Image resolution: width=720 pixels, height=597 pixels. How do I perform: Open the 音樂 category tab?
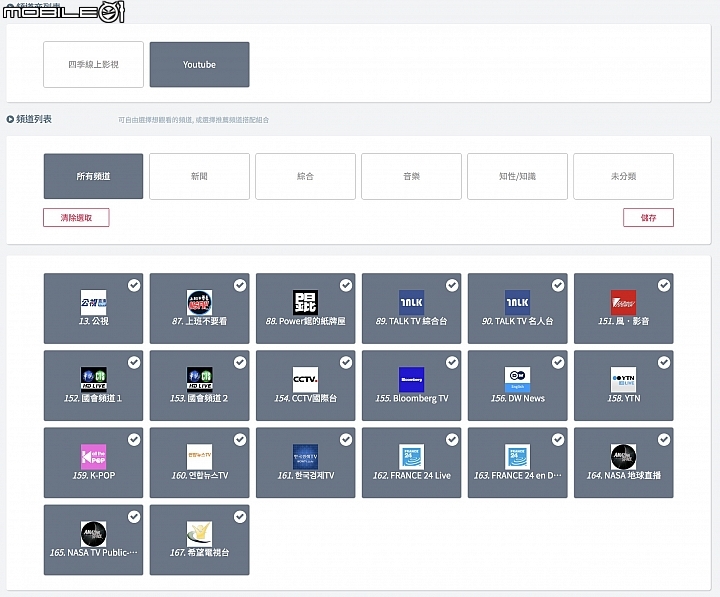pos(411,176)
